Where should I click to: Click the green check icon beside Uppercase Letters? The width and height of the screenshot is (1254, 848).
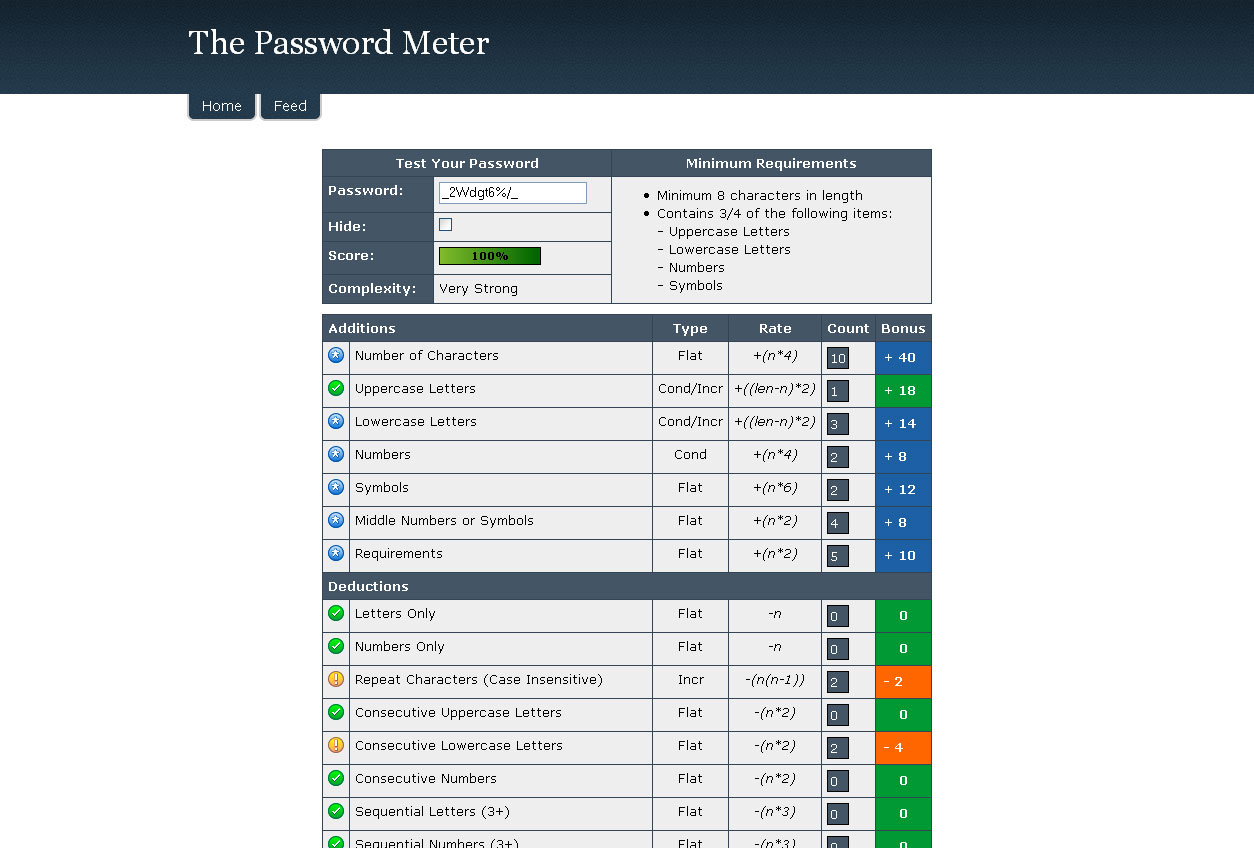tap(336, 388)
